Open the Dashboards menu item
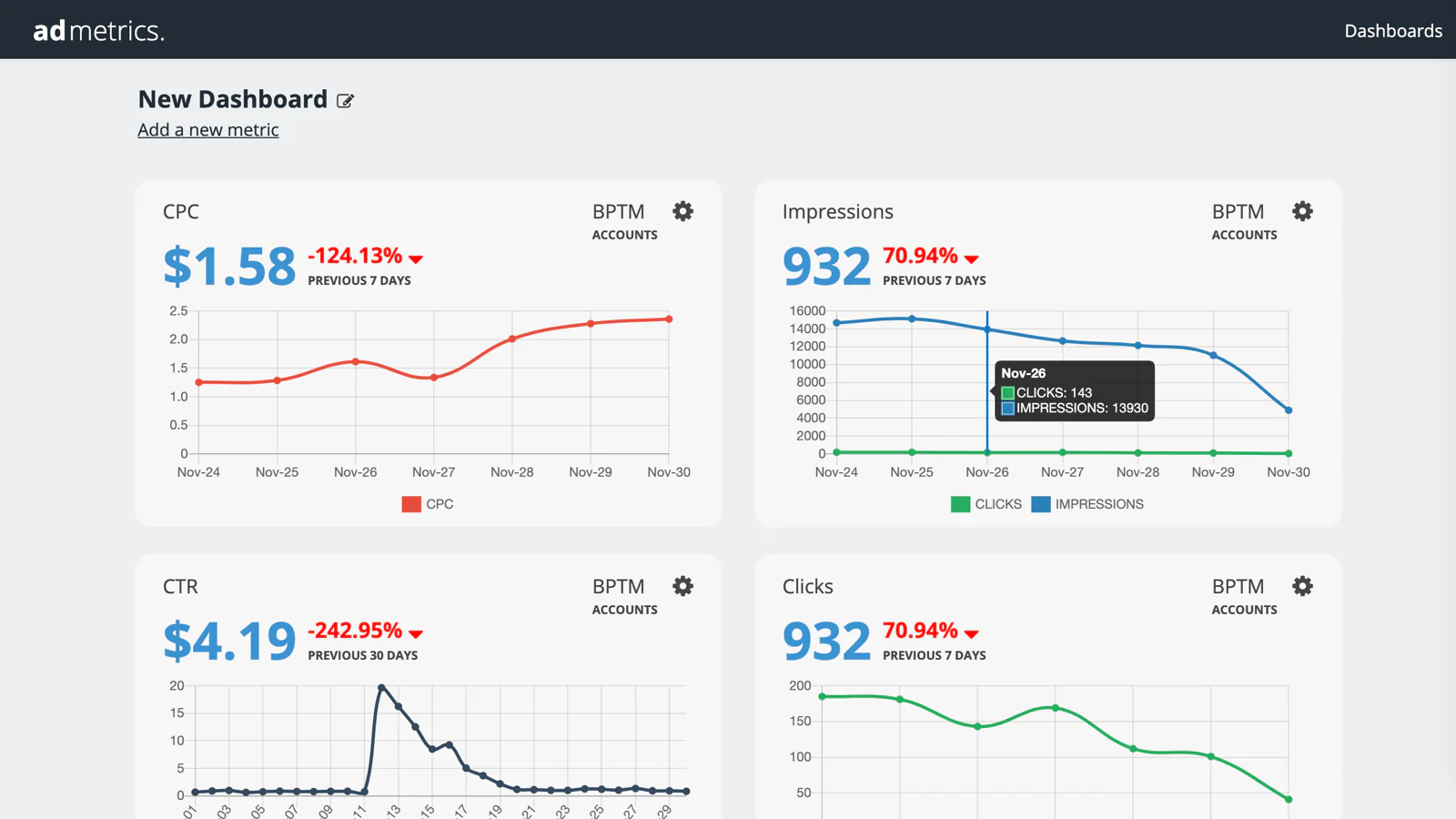Image resolution: width=1456 pixels, height=819 pixels. (1393, 31)
